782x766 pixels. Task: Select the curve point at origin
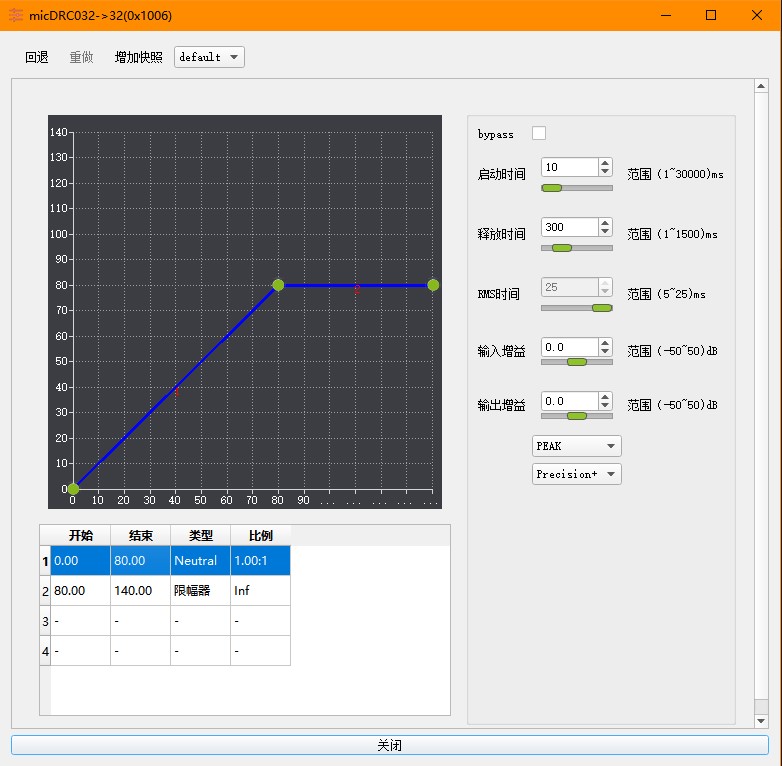73,489
